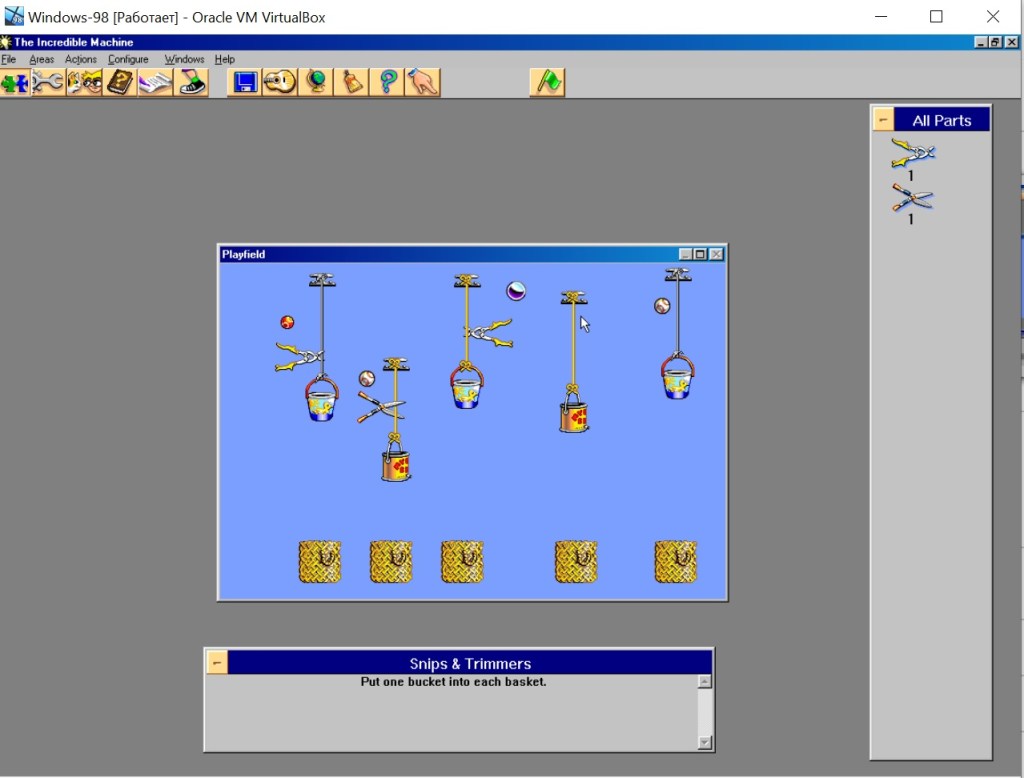Click the cat and mouse faces icon
The width and height of the screenshot is (1024, 778).
point(84,82)
